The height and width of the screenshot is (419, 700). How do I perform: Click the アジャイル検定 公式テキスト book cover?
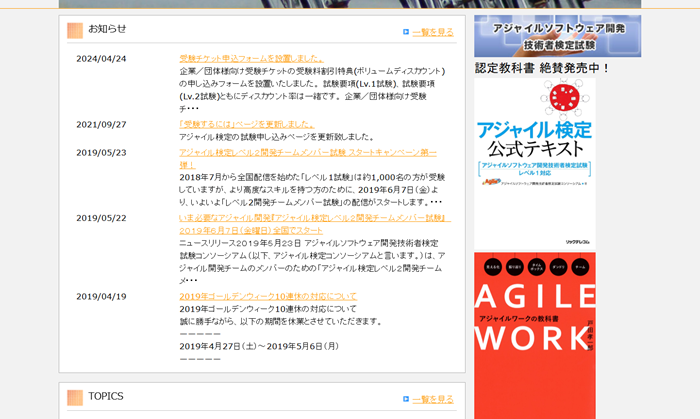coord(535,163)
